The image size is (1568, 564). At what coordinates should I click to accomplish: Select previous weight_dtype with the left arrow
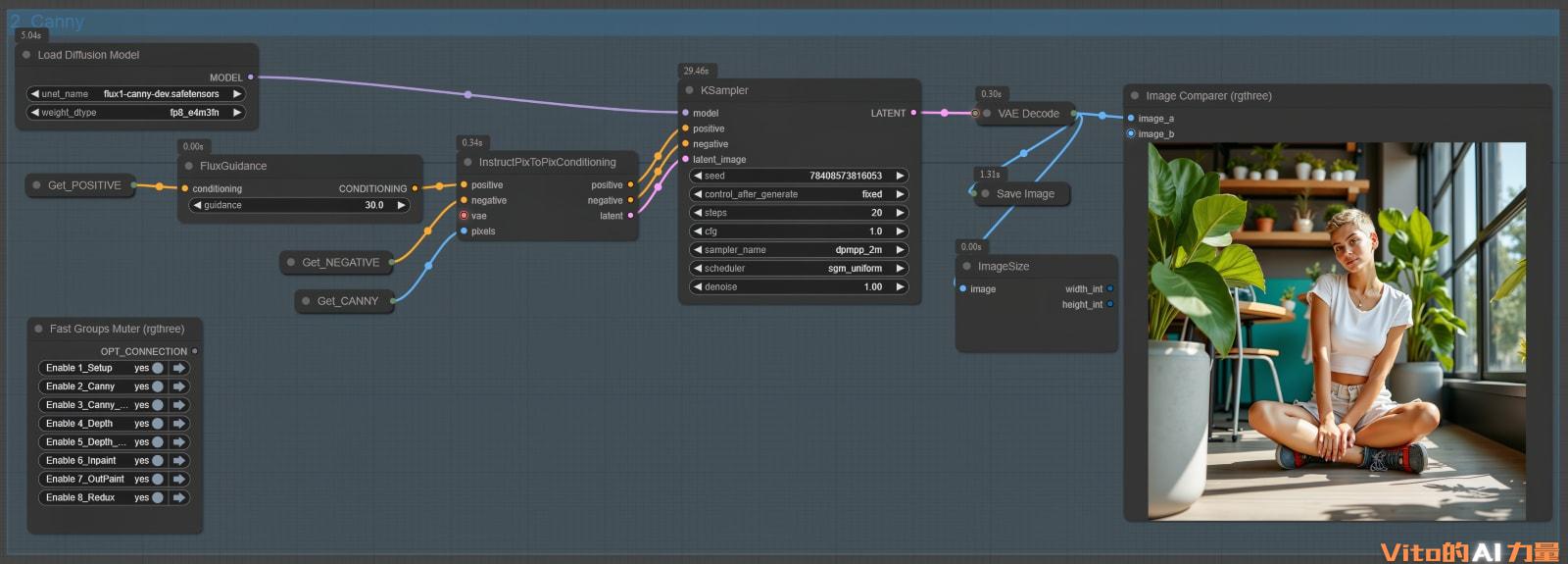pyautogui.click(x=35, y=113)
